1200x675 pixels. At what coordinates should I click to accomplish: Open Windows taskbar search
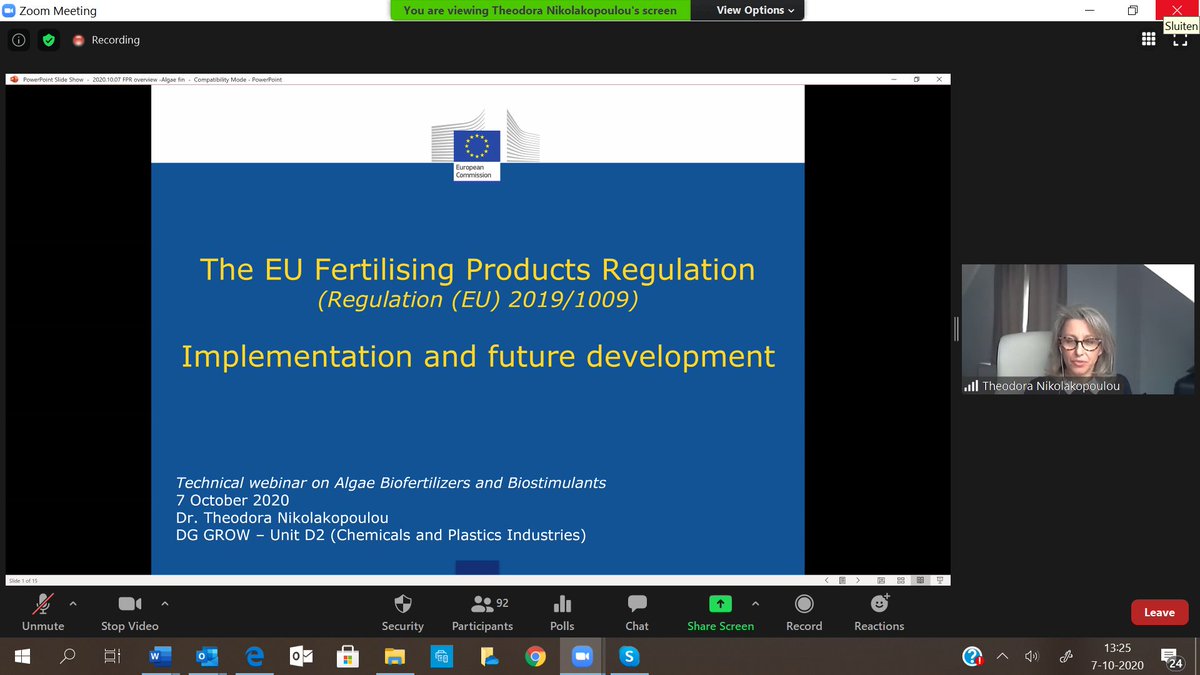pos(68,656)
